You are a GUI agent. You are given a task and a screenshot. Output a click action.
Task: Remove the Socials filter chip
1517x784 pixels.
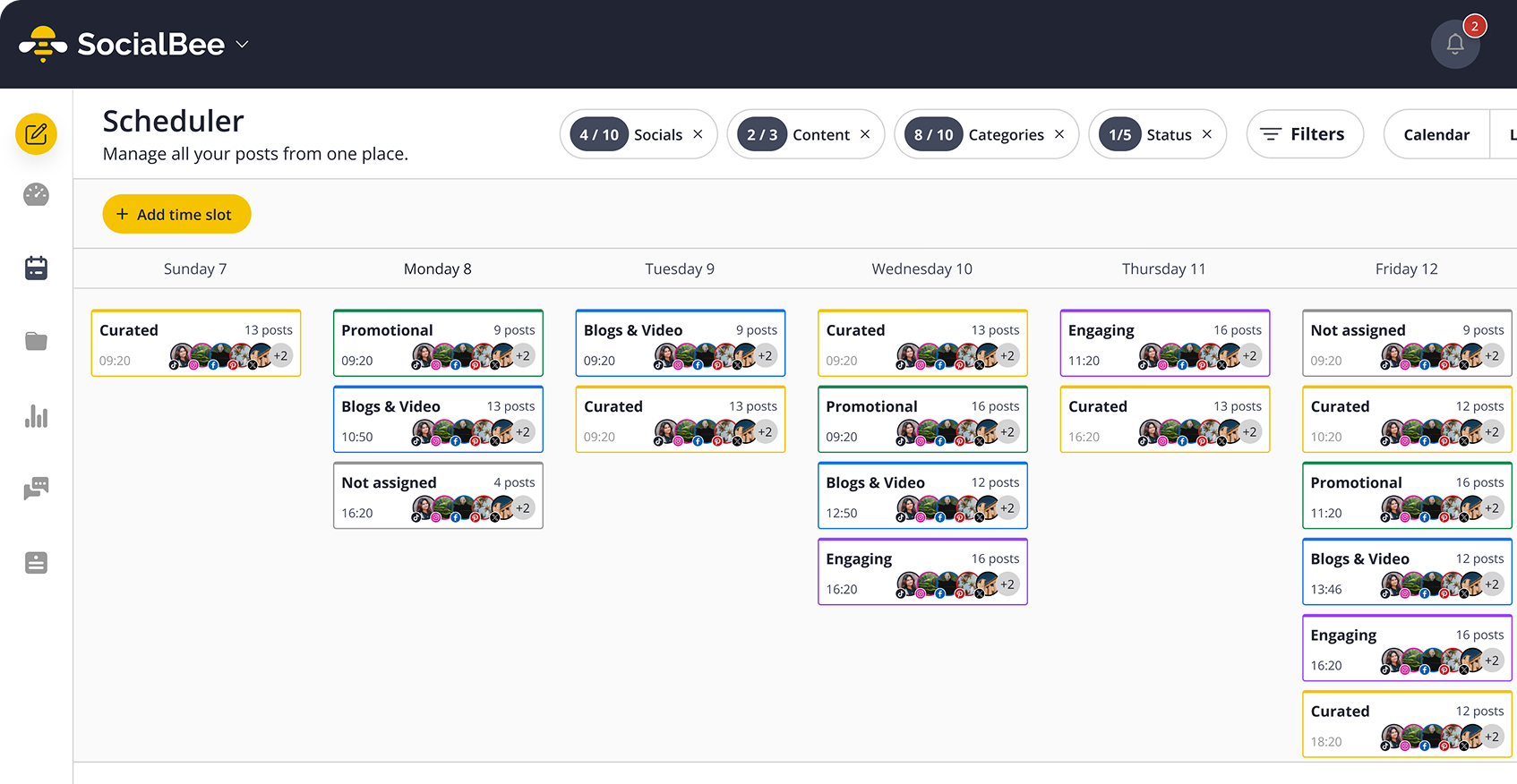pyautogui.click(x=698, y=134)
